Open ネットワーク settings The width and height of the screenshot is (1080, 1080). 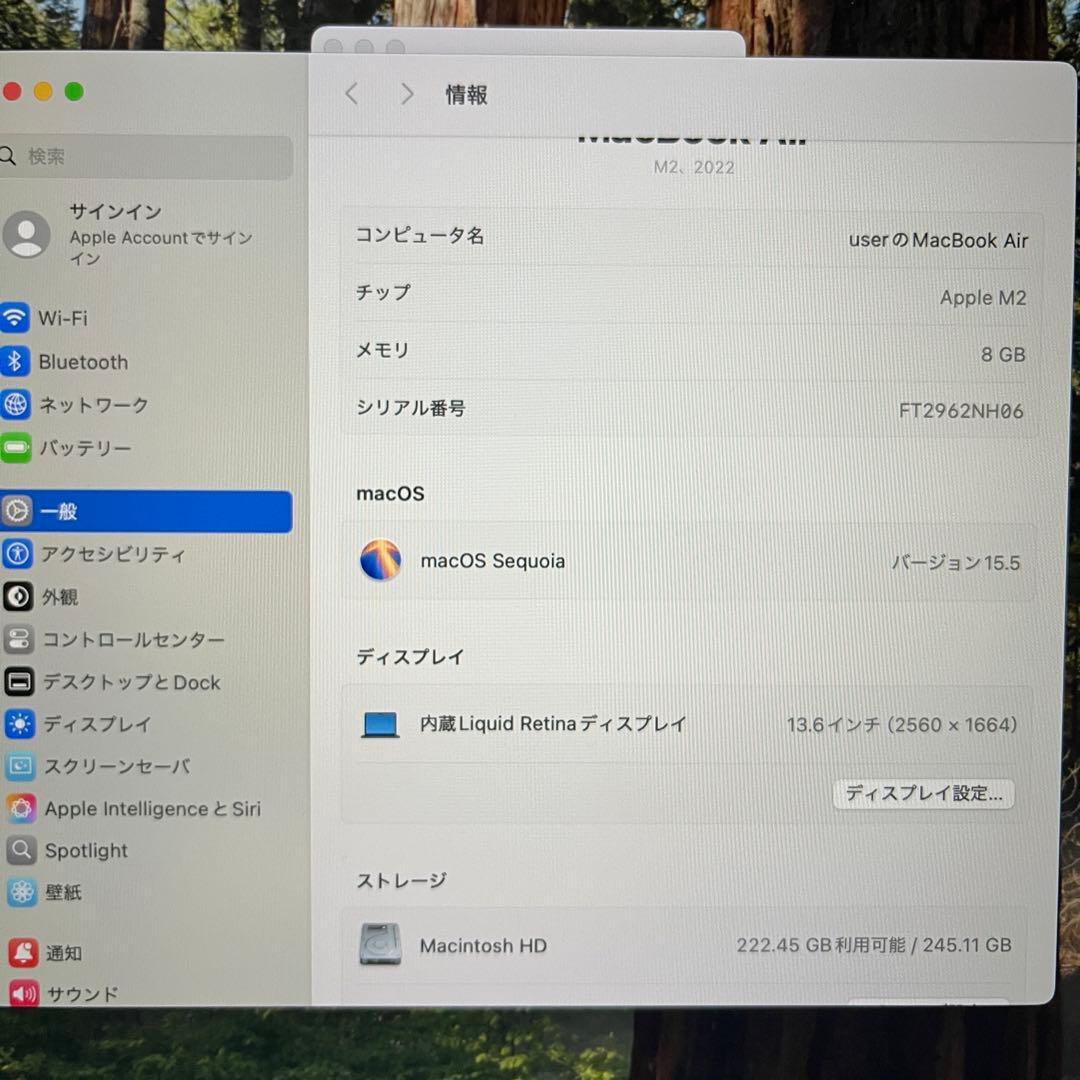pyautogui.click(x=16, y=405)
